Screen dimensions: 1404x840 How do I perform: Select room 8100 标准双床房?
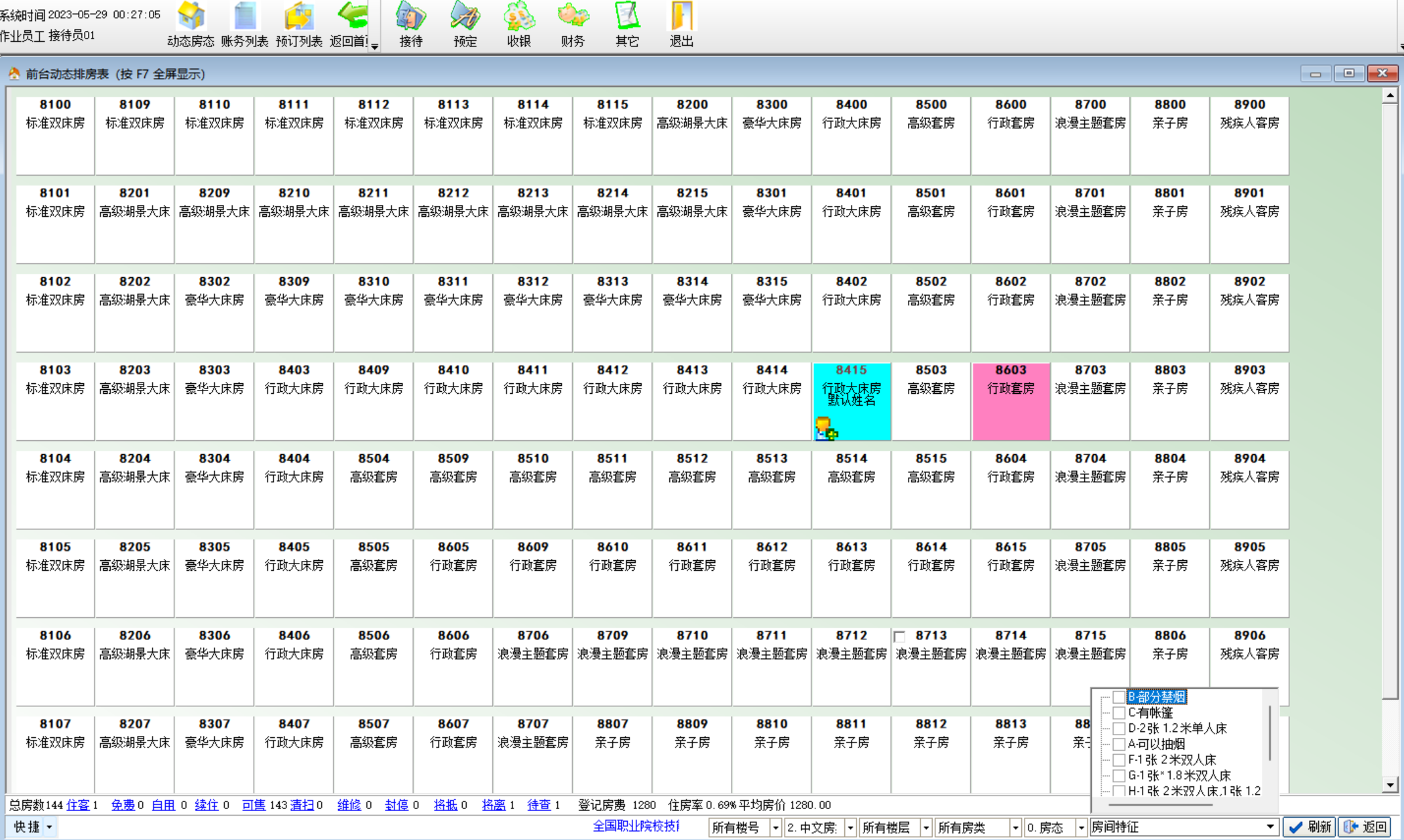(55, 136)
